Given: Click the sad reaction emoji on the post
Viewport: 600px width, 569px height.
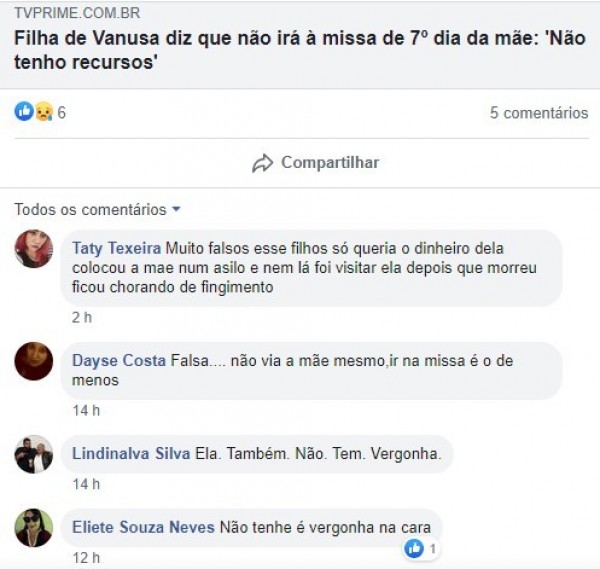Looking at the screenshot, I should click(x=42, y=112).
